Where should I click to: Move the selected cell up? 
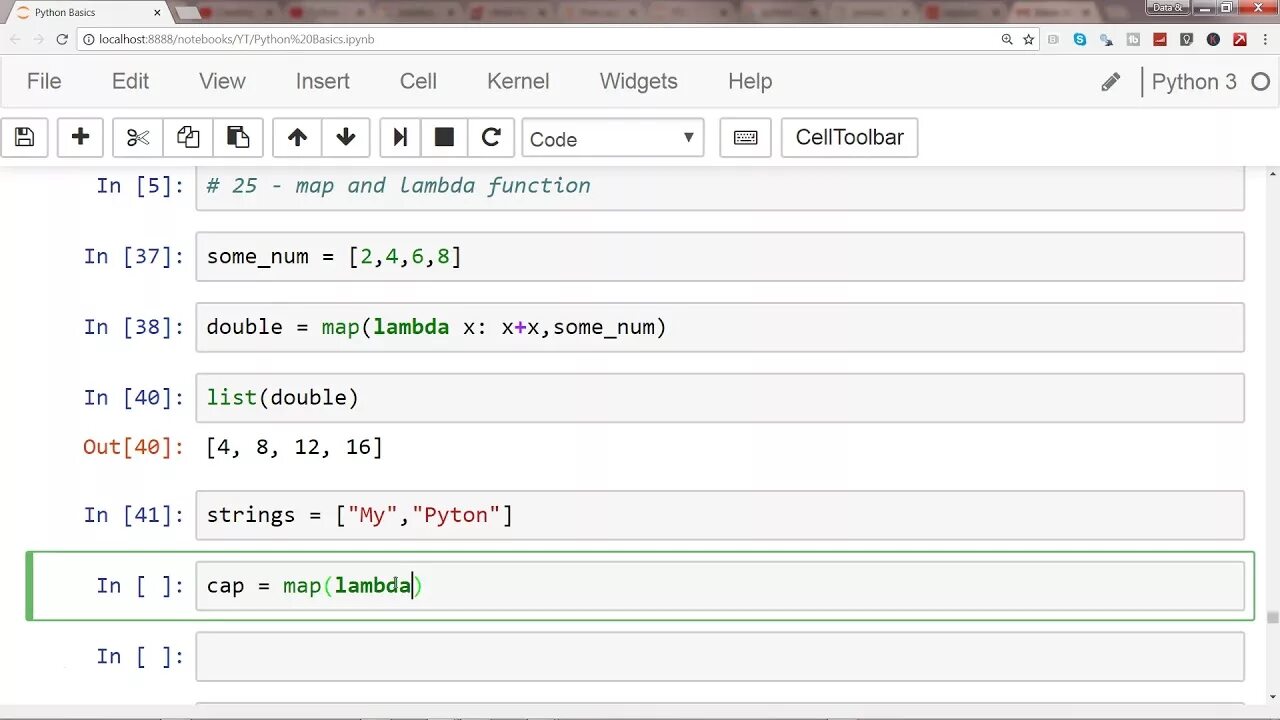pos(297,137)
